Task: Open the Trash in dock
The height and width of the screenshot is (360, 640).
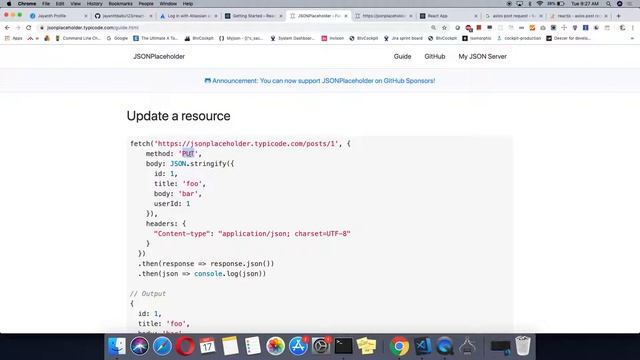Action: click(523, 346)
